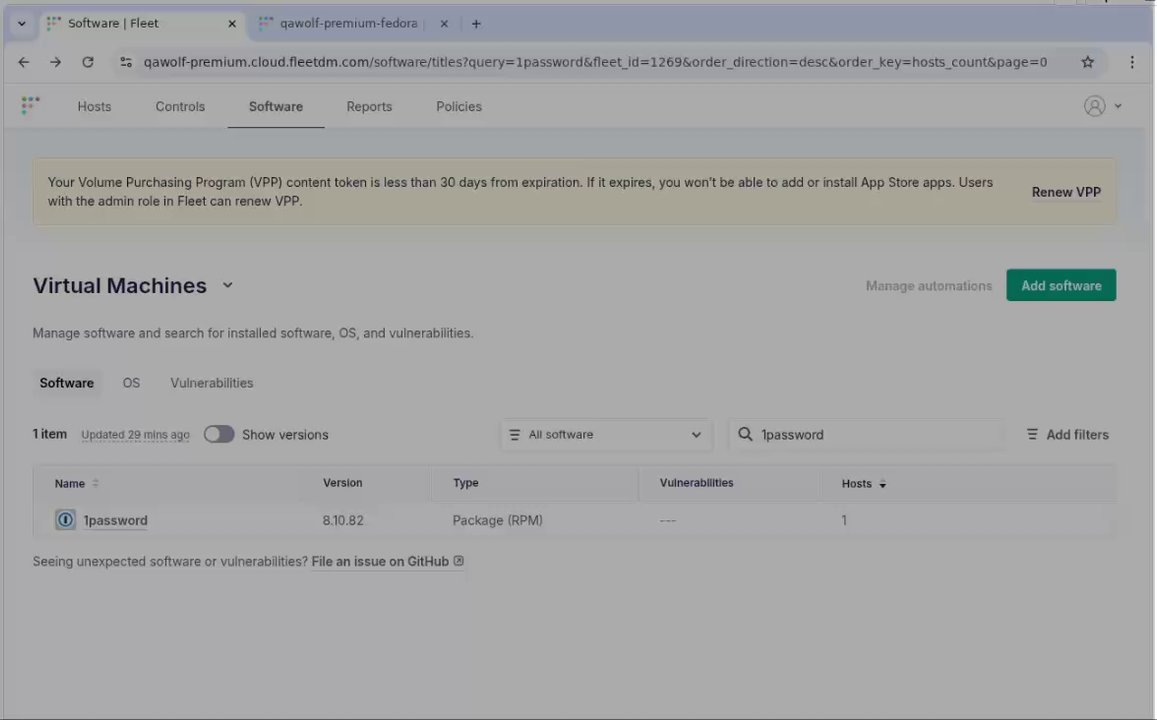Click external link icon beside GitHub link
This screenshot has height=720, width=1157.
(458, 561)
